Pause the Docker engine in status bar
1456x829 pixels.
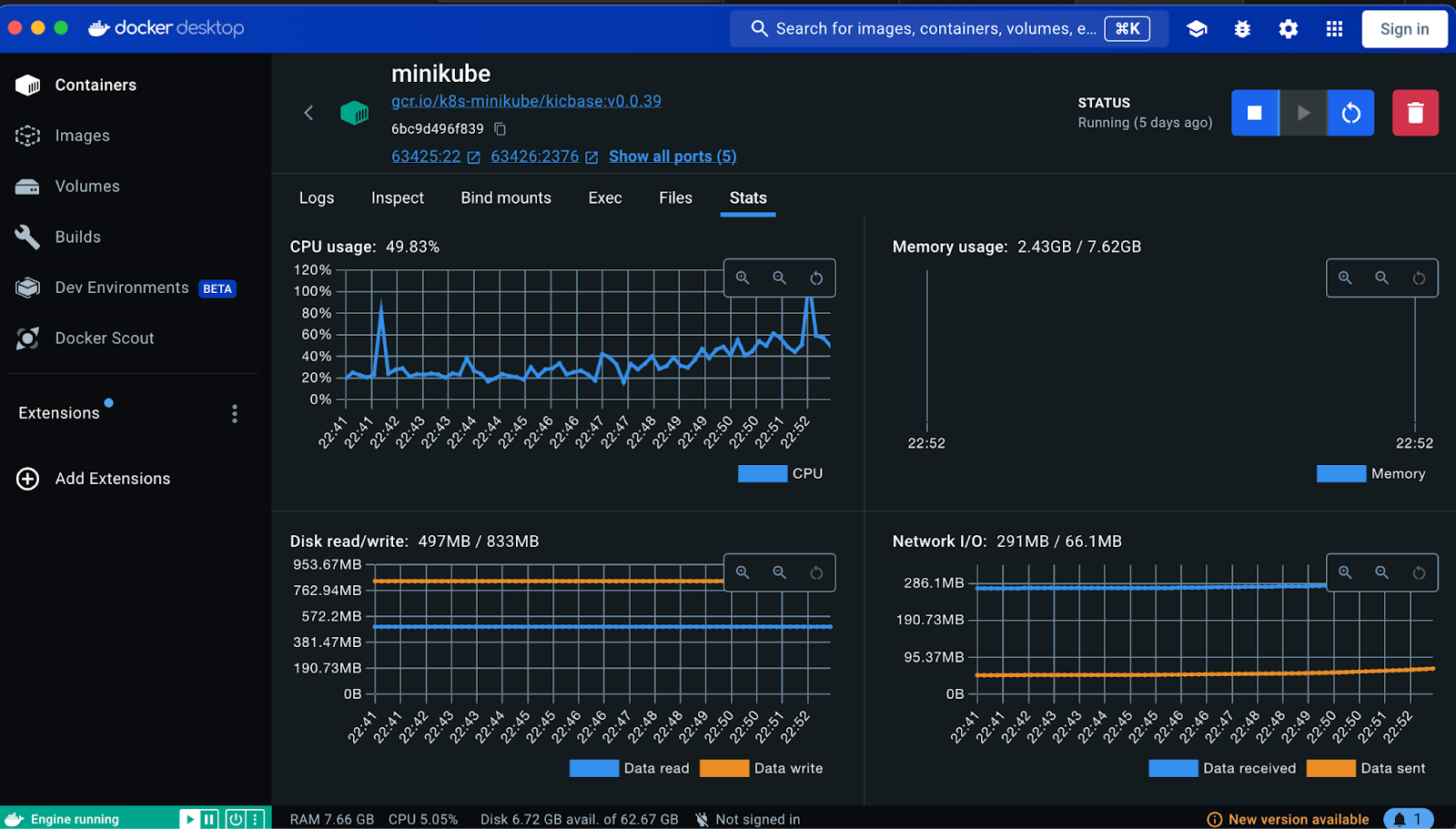[210, 819]
